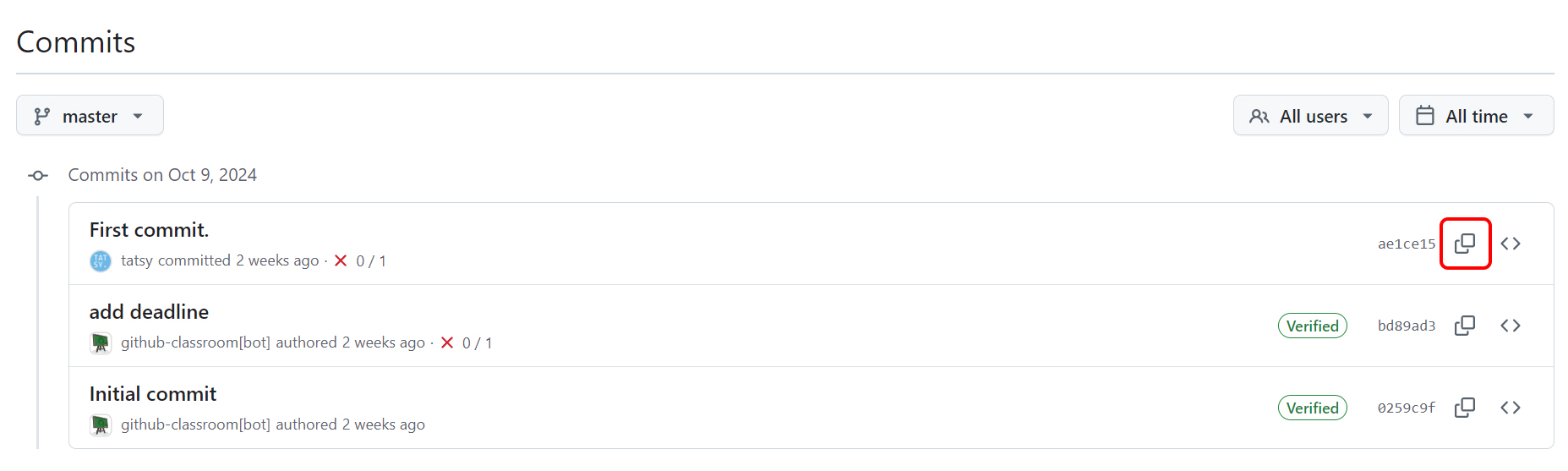Expand the All users filter
This screenshot has width=1568, height=471.
tap(1310, 116)
